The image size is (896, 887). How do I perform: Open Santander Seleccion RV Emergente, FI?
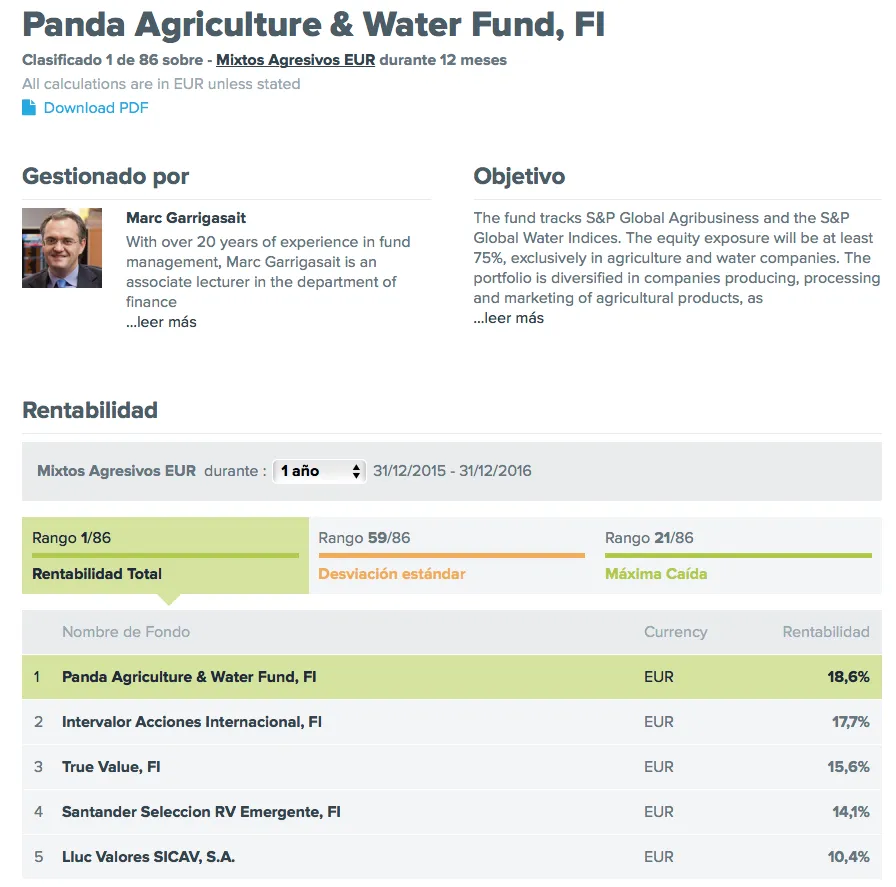point(201,812)
